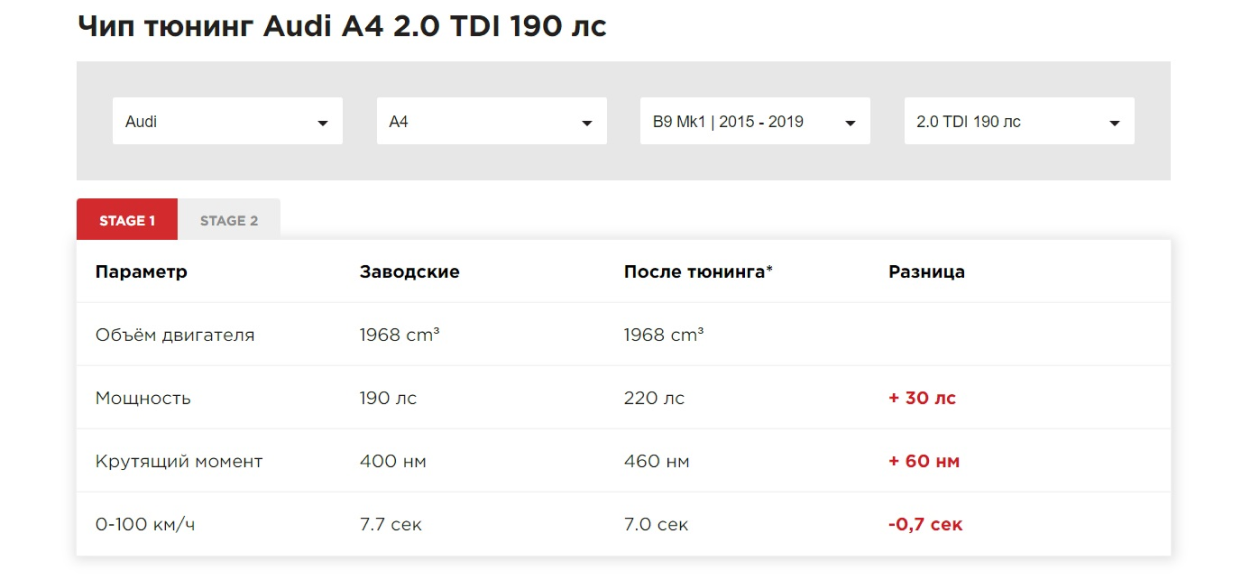Click the Мощность row label

(143, 398)
